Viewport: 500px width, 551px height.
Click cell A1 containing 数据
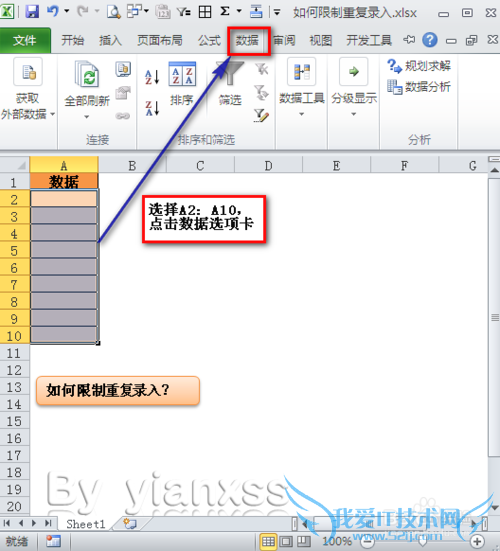pyautogui.click(x=64, y=181)
